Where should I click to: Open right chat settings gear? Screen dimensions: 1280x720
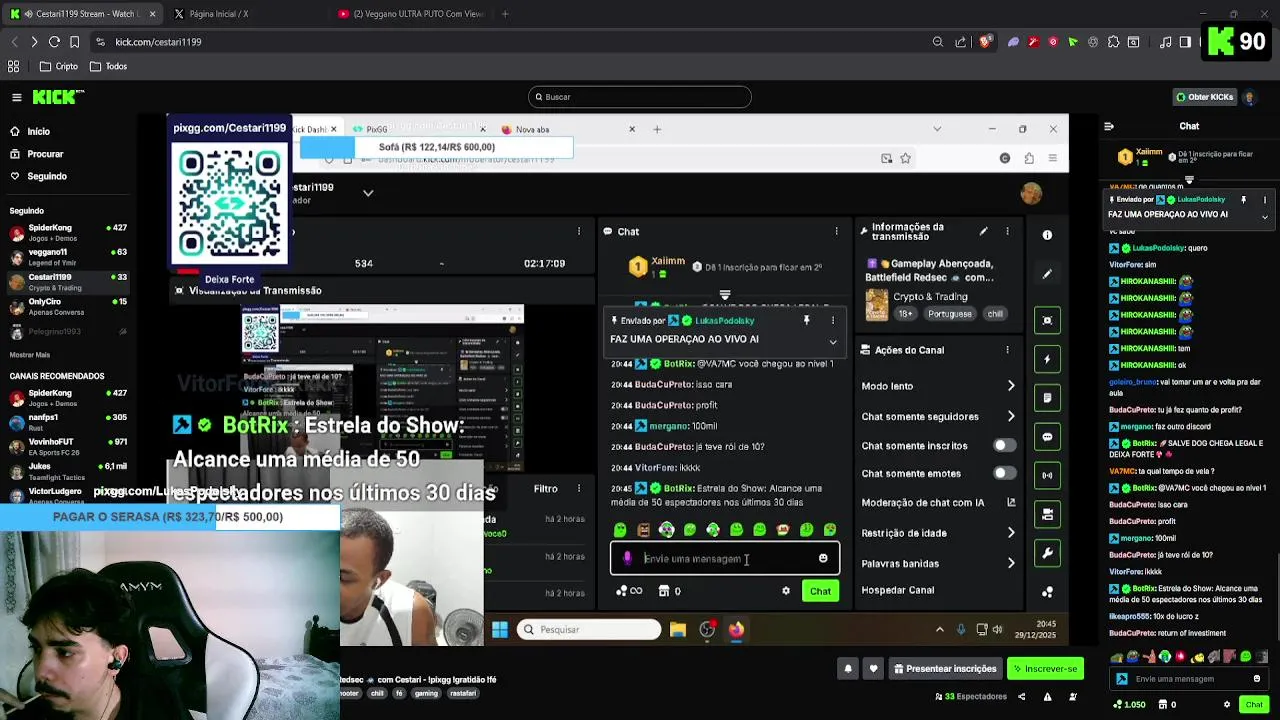pyautogui.click(x=1227, y=705)
